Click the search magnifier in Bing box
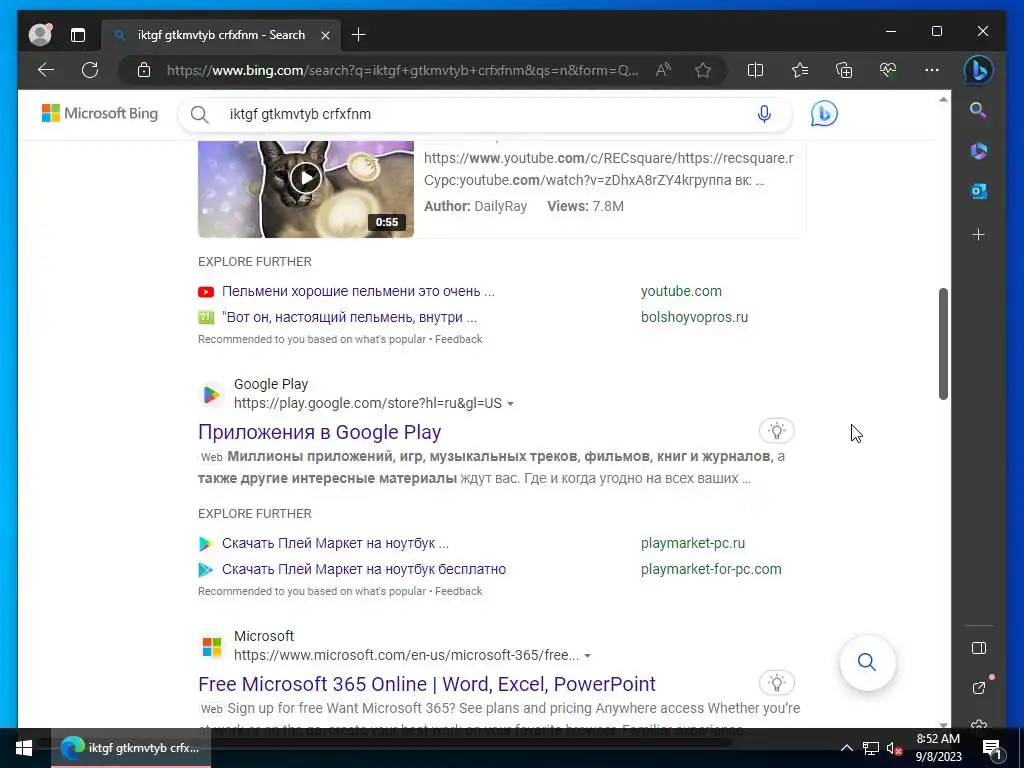Viewport: 1024px width, 768px height. pos(200,114)
